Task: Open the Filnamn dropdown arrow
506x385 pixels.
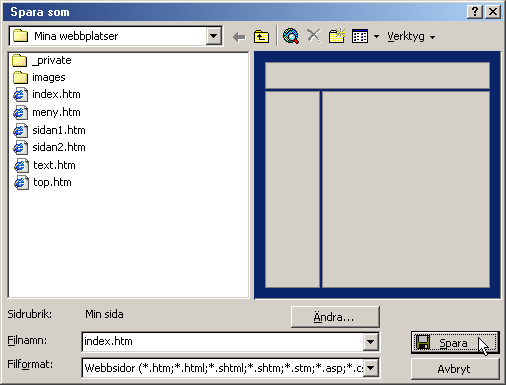Action: [370, 342]
